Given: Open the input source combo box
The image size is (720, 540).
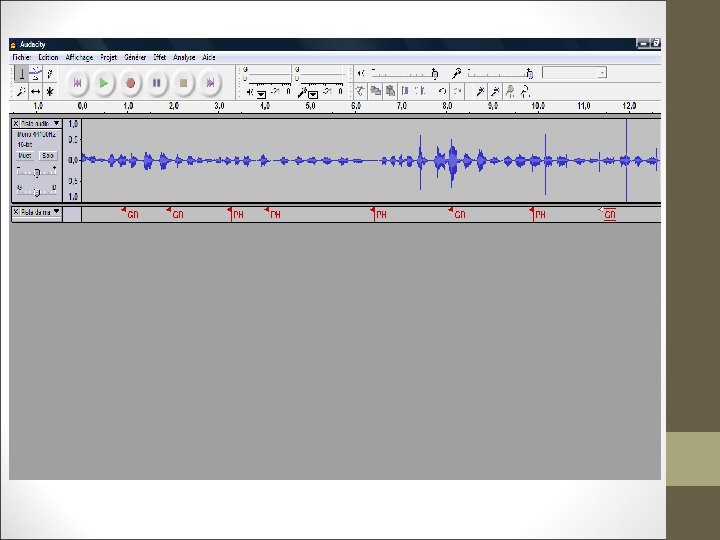Looking at the screenshot, I should pos(574,73).
